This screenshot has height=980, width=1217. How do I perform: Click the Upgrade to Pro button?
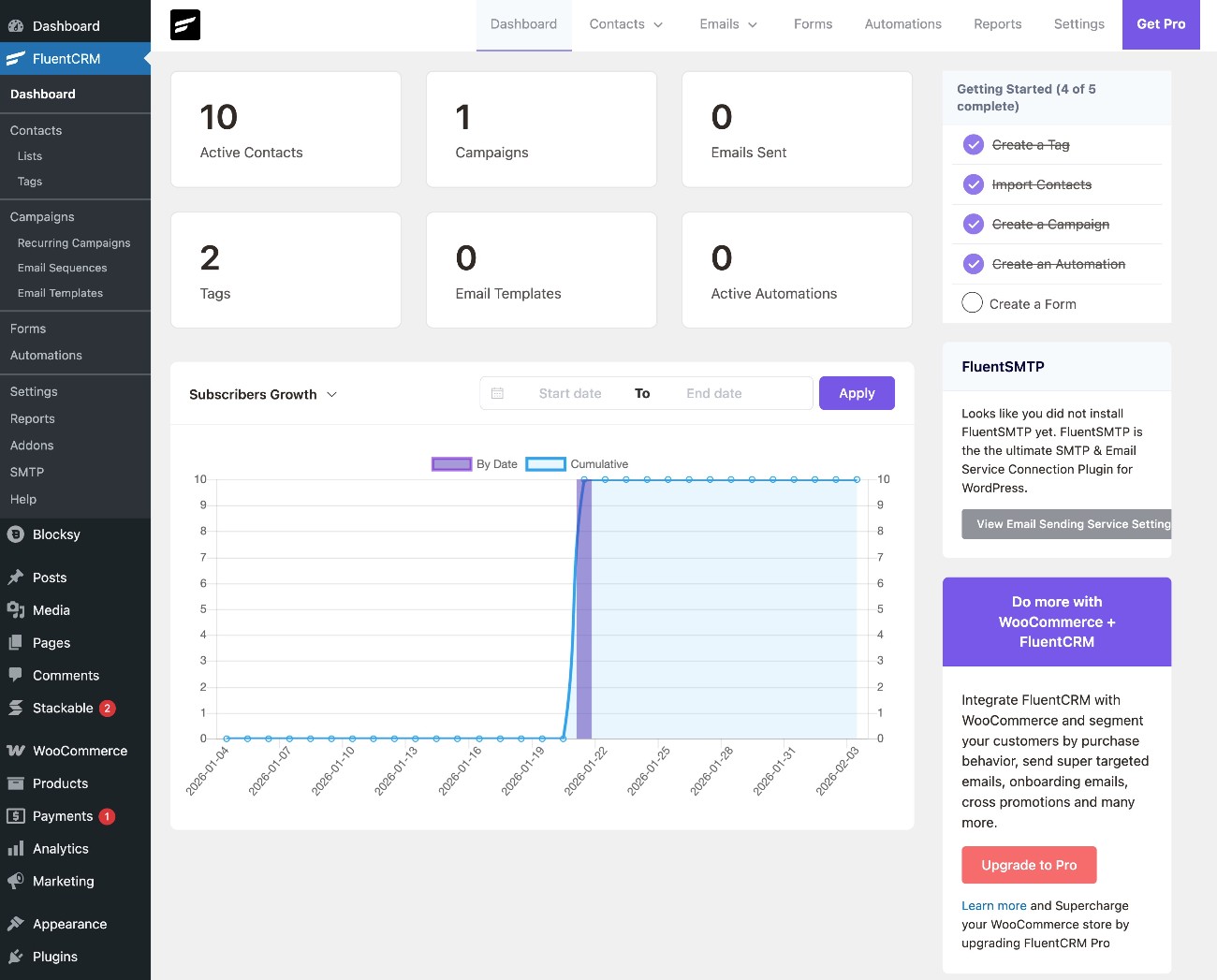1029,865
